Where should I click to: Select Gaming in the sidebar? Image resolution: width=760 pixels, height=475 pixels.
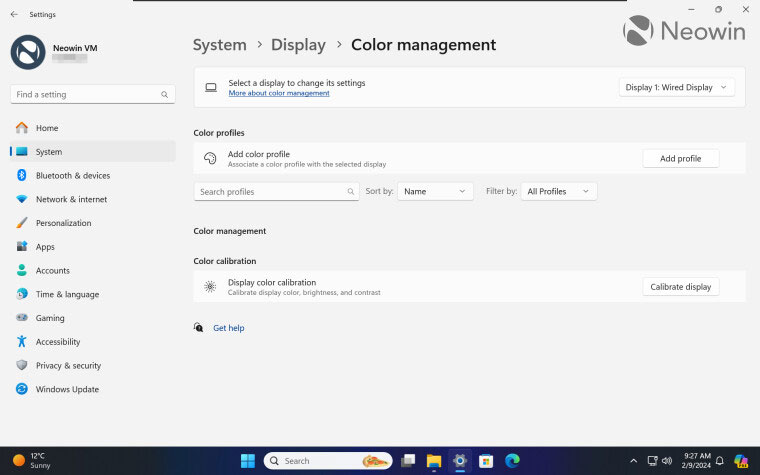pyautogui.click(x=50, y=318)
